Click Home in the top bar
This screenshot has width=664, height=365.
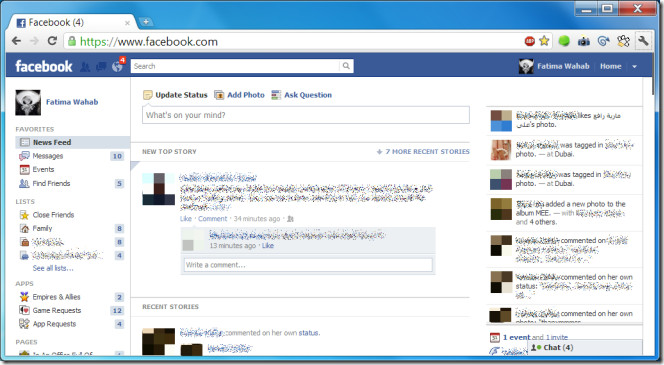[x=611, y=66]
